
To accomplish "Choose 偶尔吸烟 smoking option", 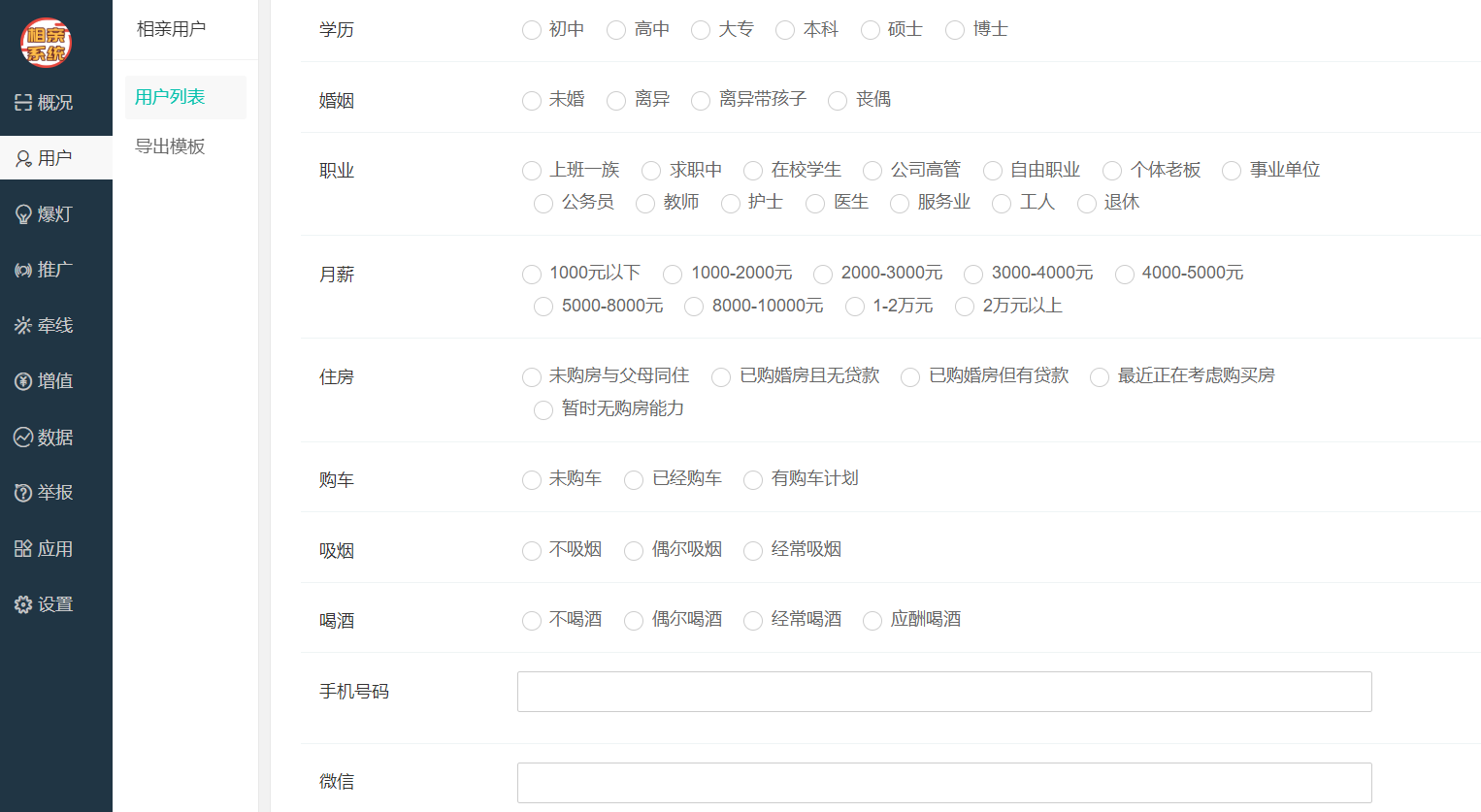I will tap(634, 550).
